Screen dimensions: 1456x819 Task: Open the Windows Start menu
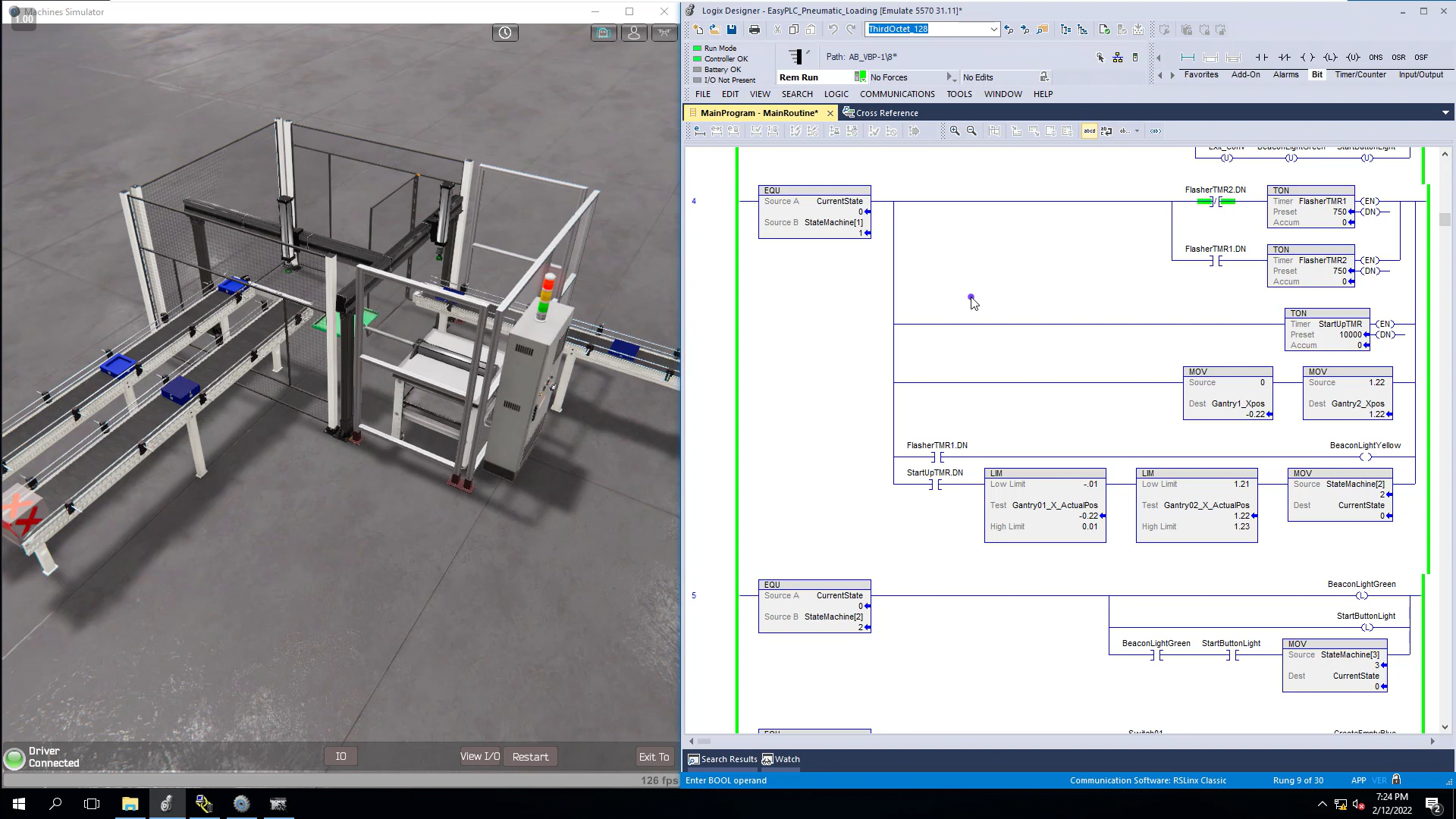pos(19,804)
